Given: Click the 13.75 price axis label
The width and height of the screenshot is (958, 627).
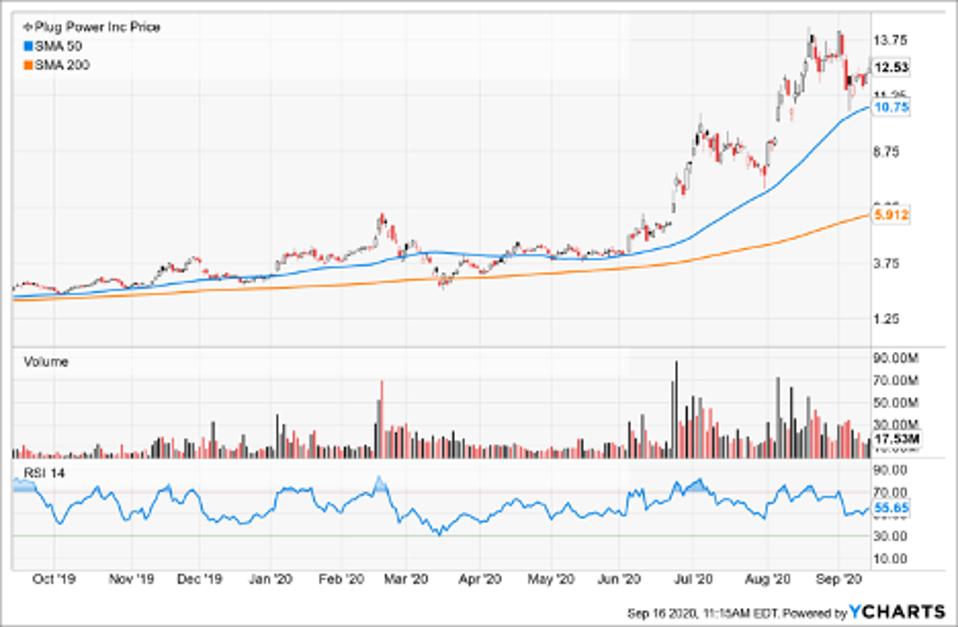Looking at the screenshot, I should click(890, 40).
